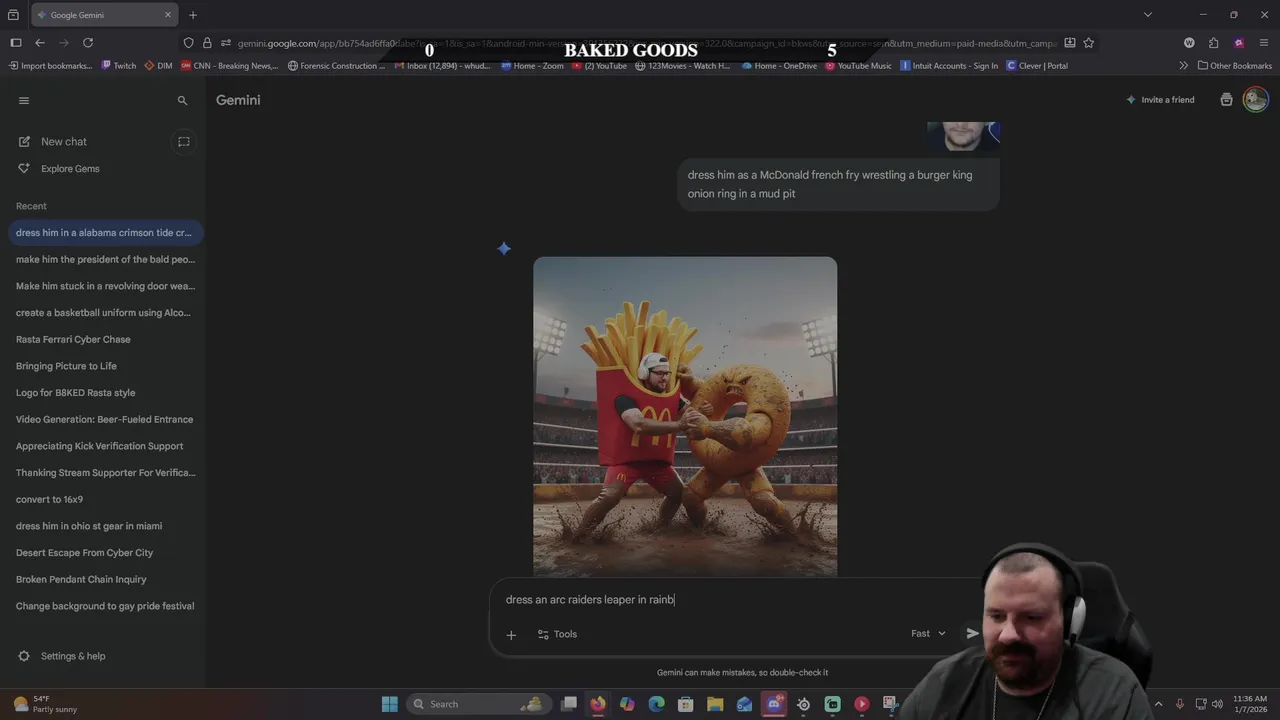
Task: Toggle the browser sidebar icon
Action: click(x=15, y=43)
